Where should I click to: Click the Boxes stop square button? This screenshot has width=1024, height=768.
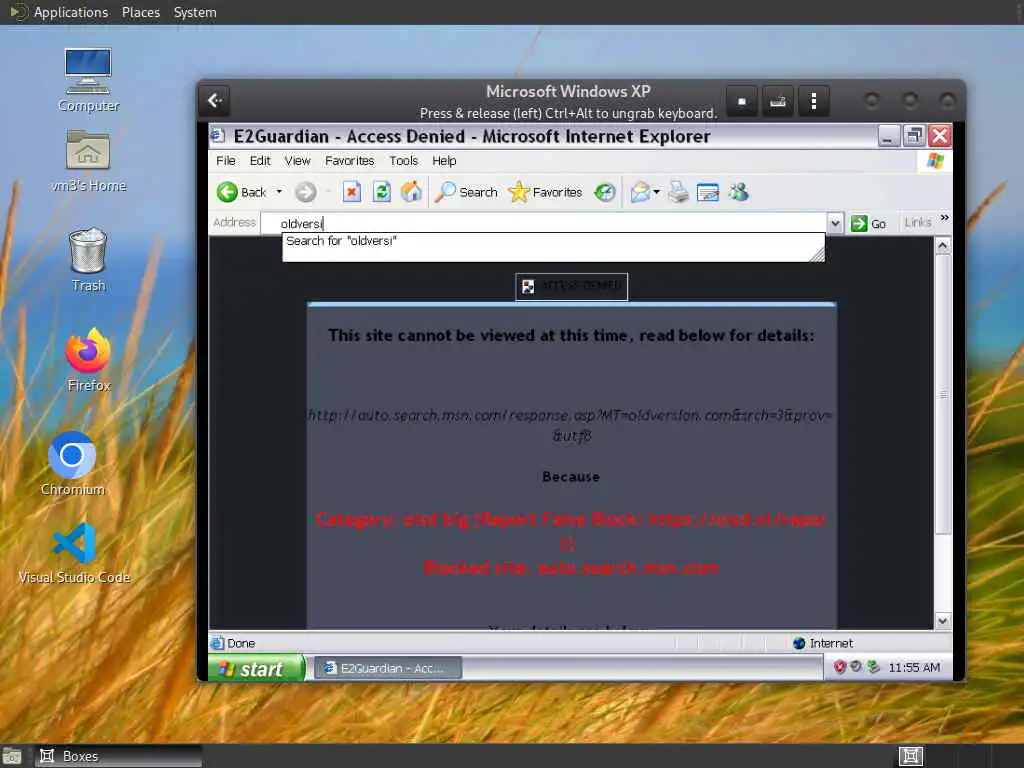(x=741, y=101)
